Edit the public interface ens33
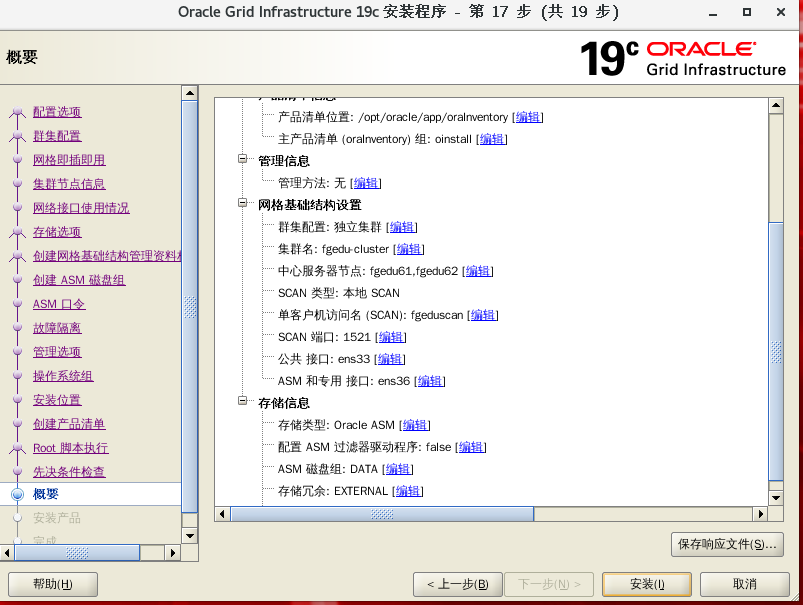Screen dimensions: 803x605 coord(390,360)
